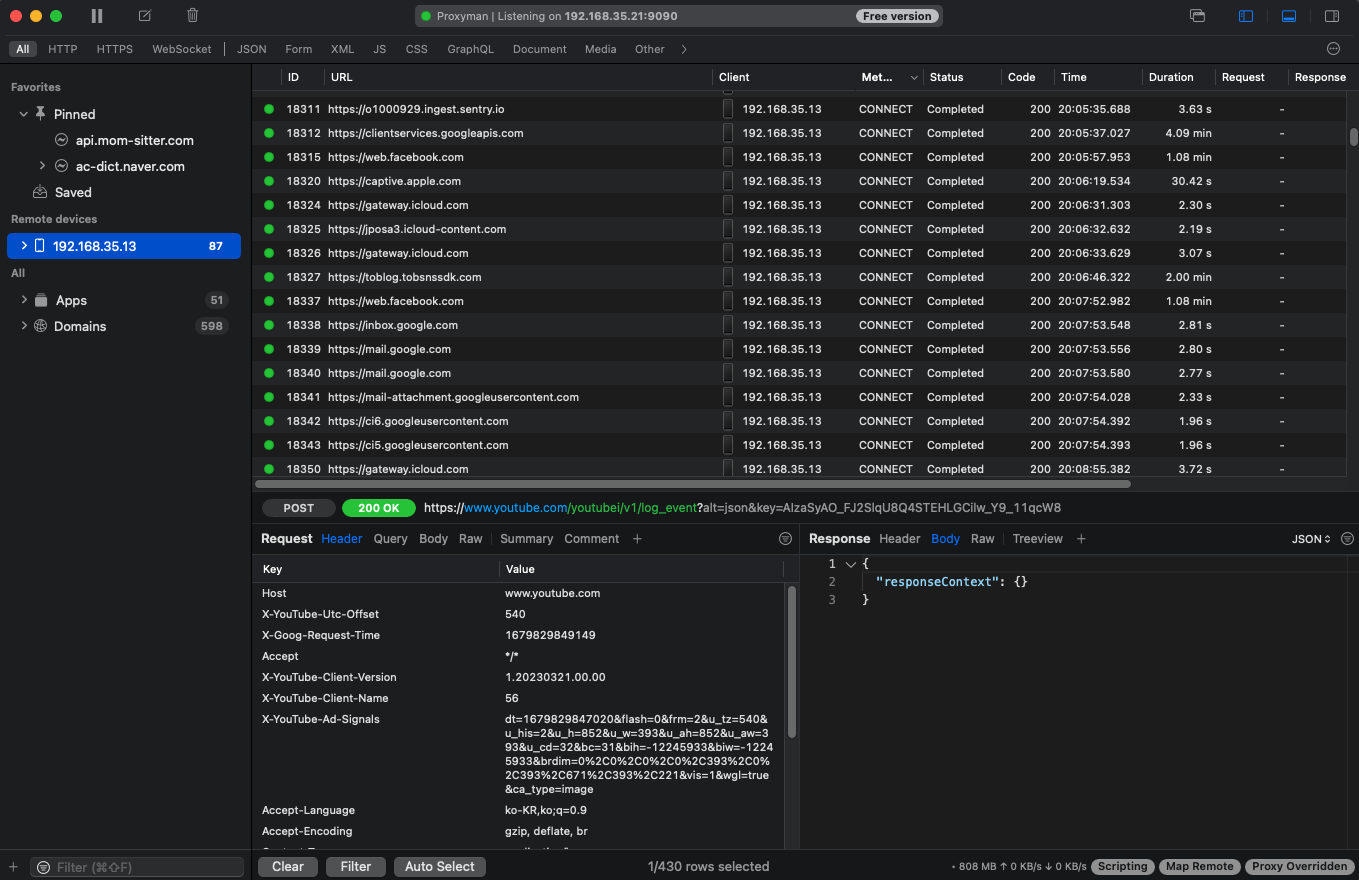Toggle the bottom detail panel visibility
Viewport: 1359px width, 880px height.
[1289, 16]
